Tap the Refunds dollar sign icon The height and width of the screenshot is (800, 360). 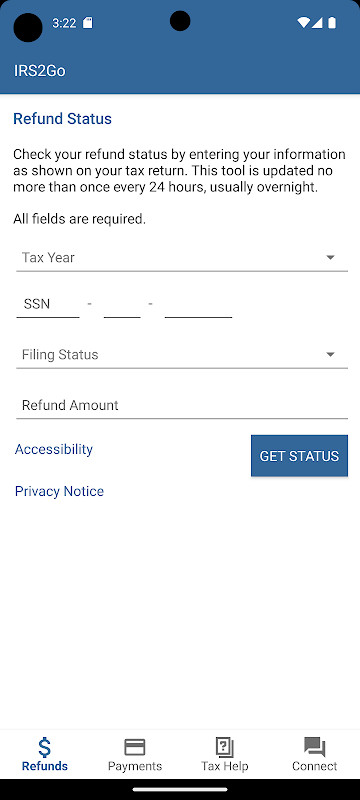(45, 747)
